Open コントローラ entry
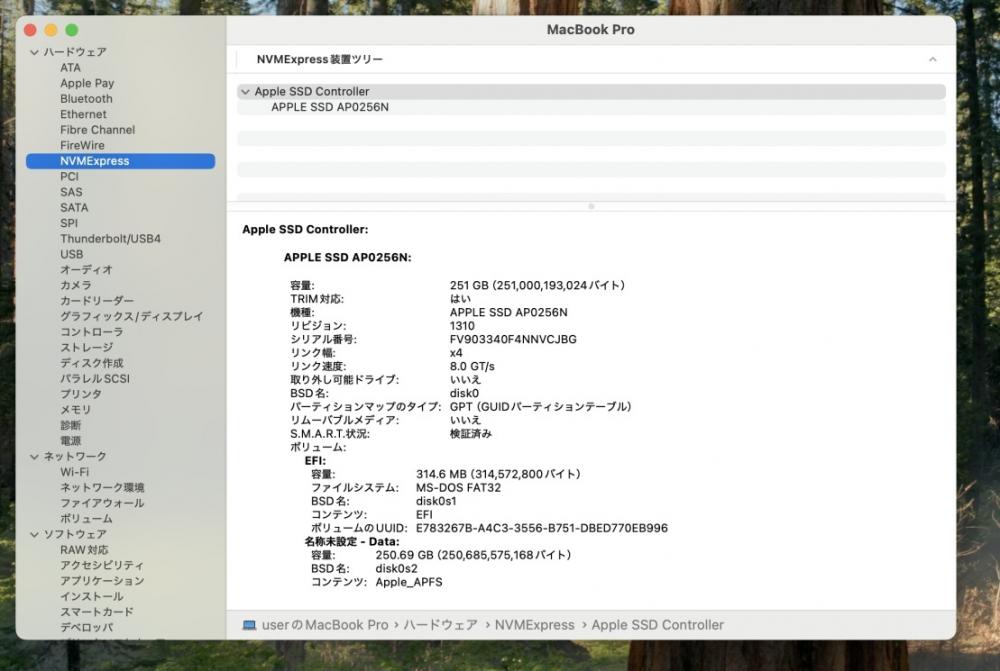1000x671 pixels. click(x=92, y=332)
